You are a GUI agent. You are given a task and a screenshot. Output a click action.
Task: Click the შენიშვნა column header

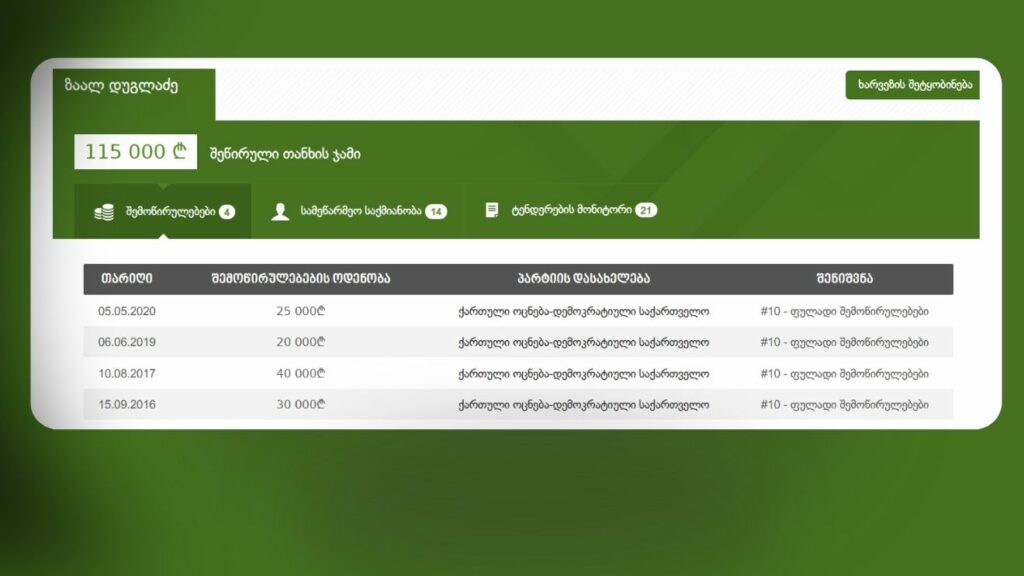[x=844, y=279]
